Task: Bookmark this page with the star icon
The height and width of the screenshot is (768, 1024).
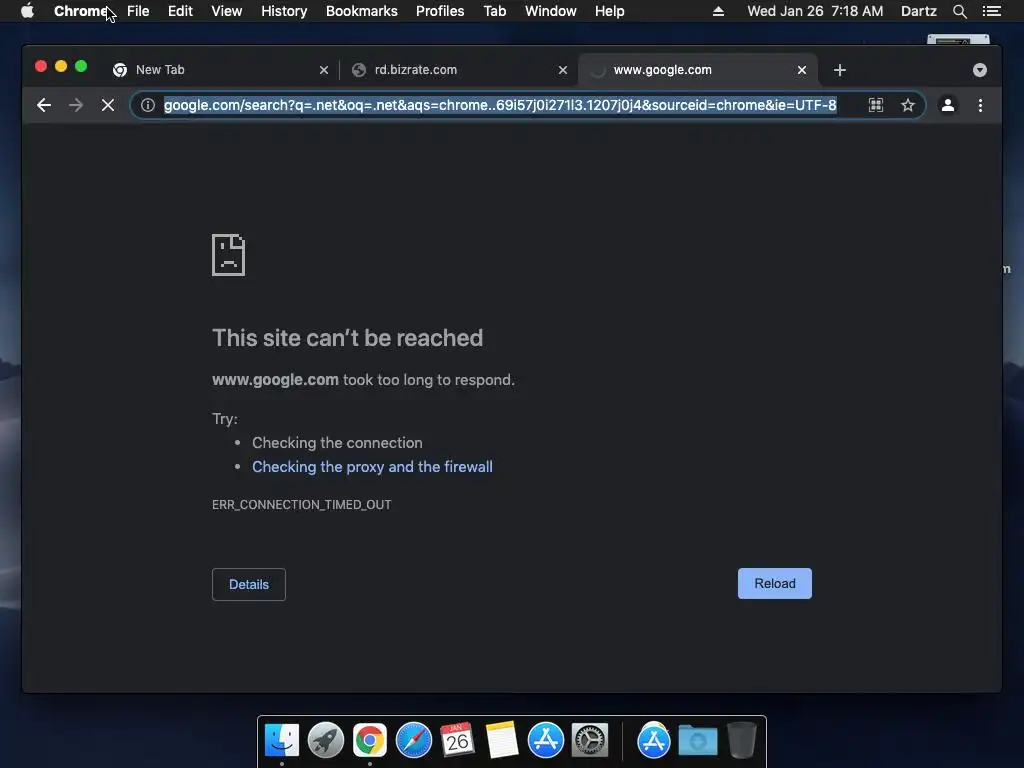Action: (908, 105)
